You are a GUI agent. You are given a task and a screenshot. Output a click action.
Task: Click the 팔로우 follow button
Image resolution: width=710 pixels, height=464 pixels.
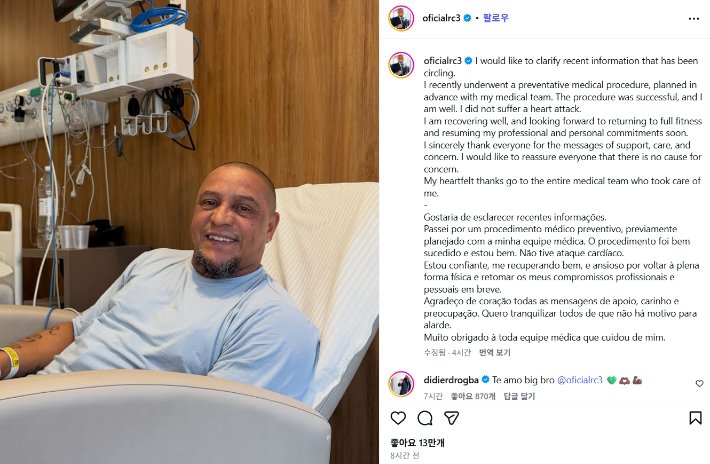coord(496,18)
